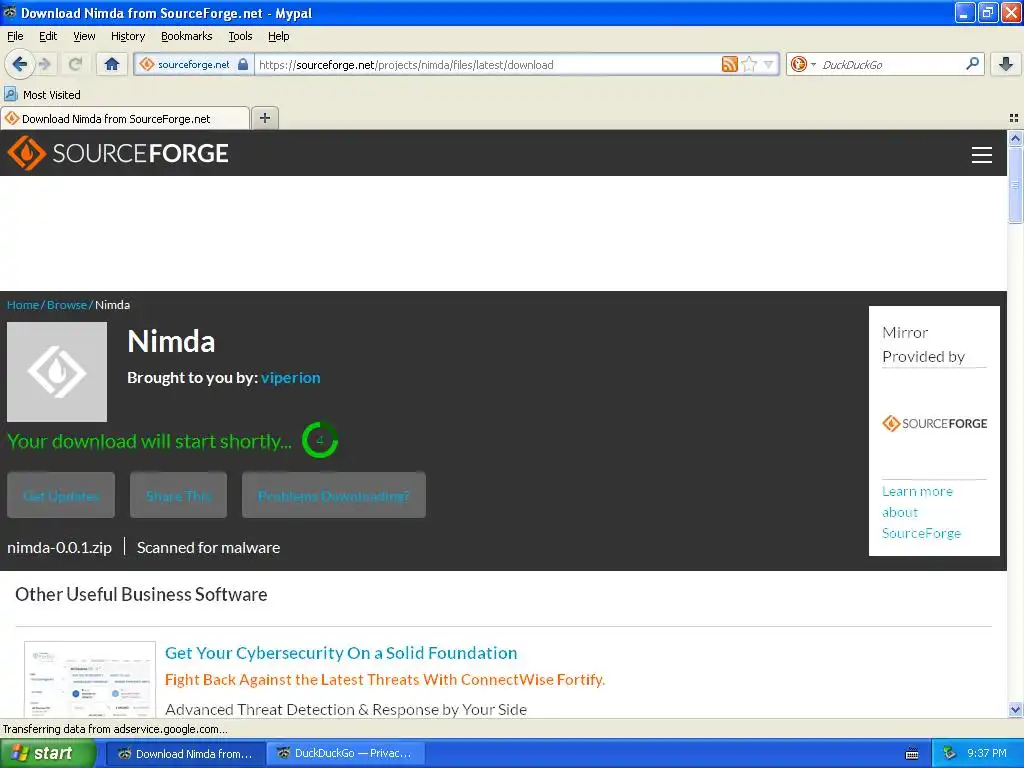
Task: Open the DuckDuckGo search engine dropdown
Action: (x=803, y=64)
